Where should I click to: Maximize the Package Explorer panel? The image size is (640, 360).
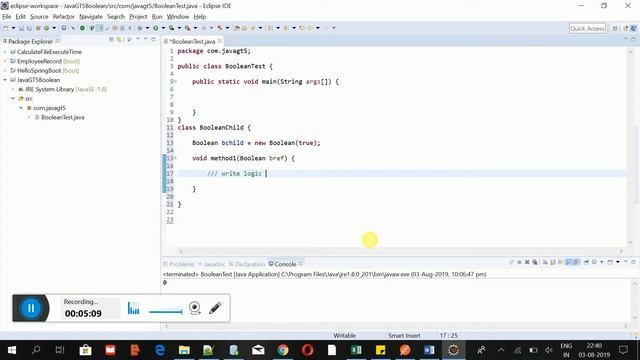click(x=153, y=40)
